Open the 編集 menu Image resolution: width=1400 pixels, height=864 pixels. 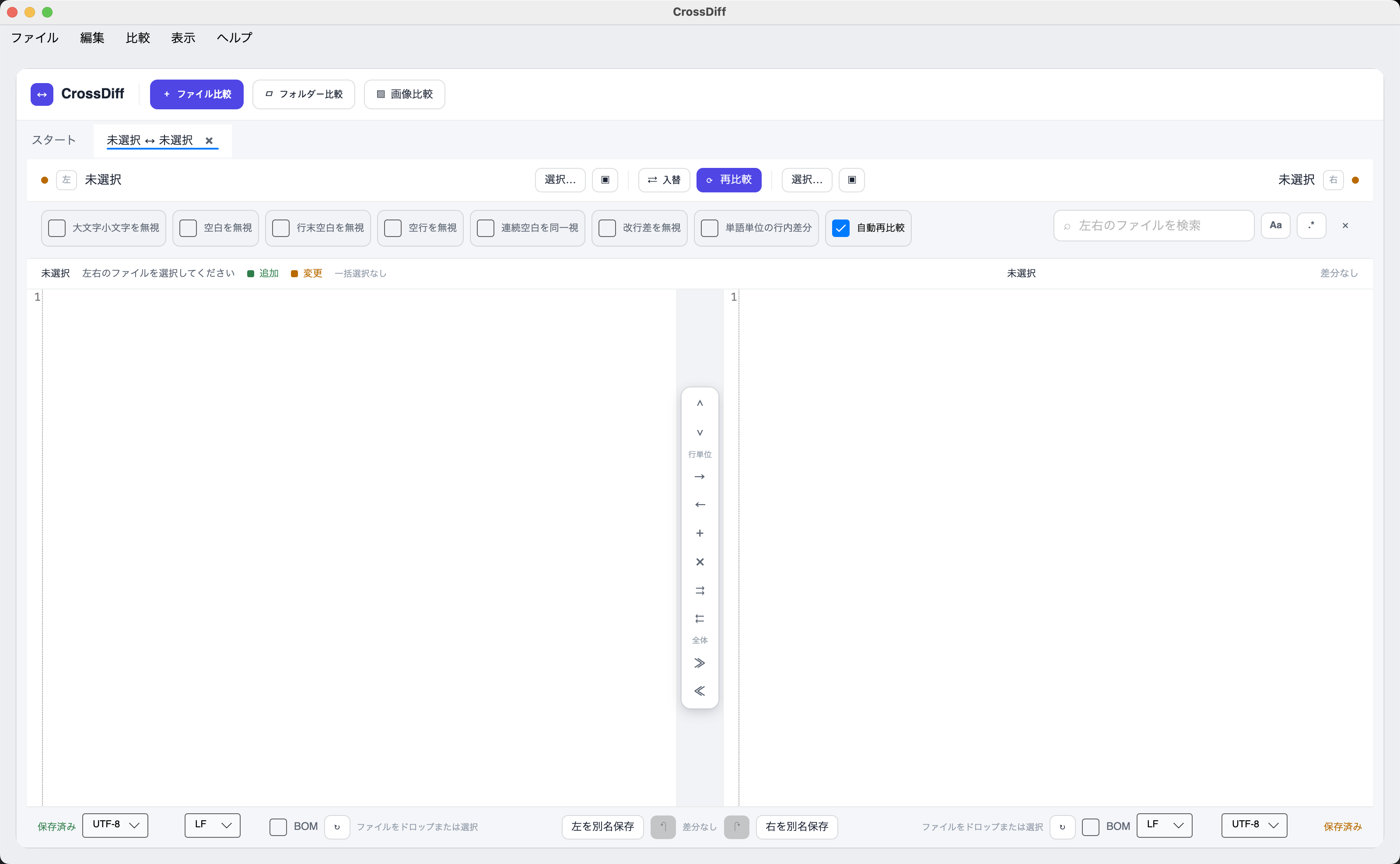pyautogui.click(x=92, y=38)
